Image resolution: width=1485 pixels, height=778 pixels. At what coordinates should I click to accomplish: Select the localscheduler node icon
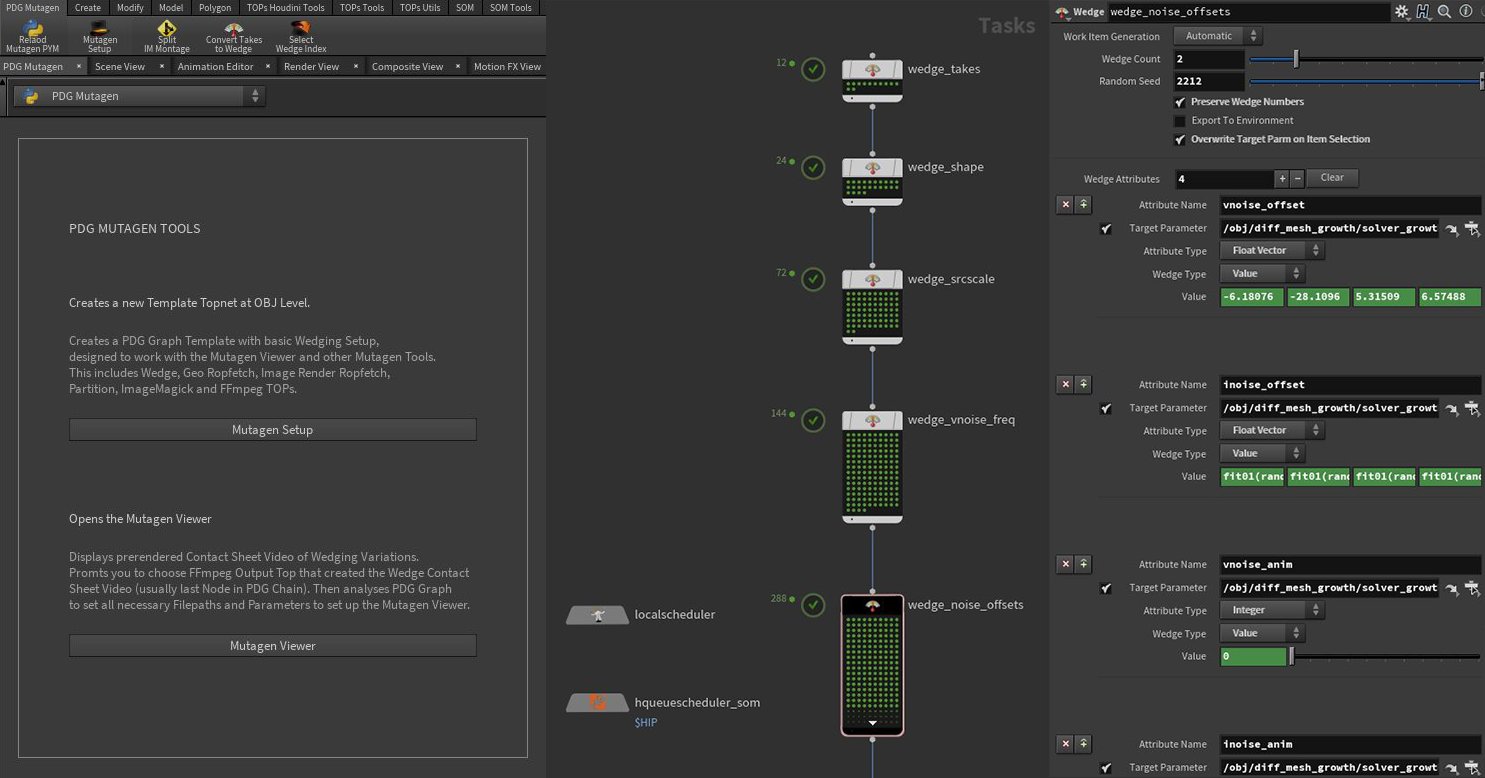[x=597, y=615]
